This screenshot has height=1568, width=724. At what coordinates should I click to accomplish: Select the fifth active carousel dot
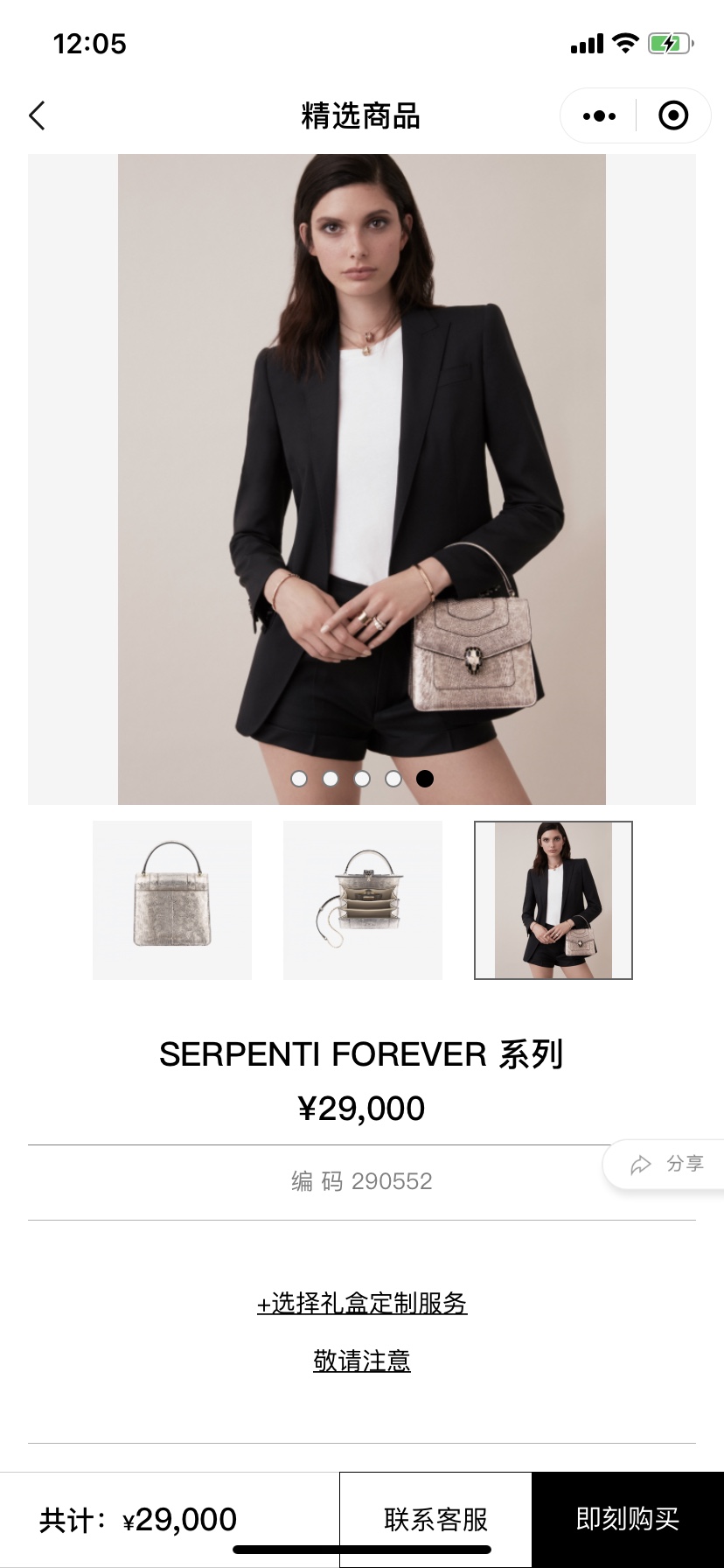(425, 779)
